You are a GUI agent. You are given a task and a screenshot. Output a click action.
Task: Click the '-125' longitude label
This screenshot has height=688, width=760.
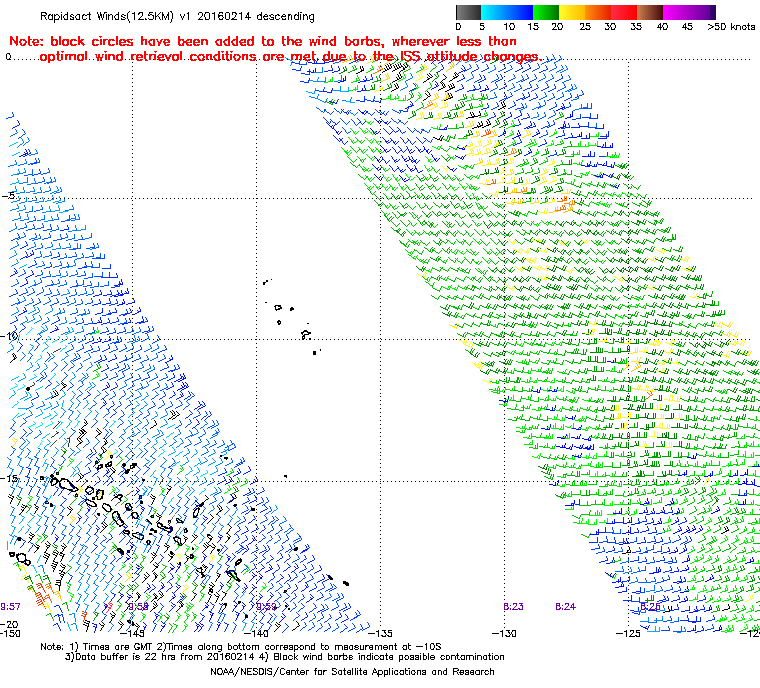click(628, 633)
